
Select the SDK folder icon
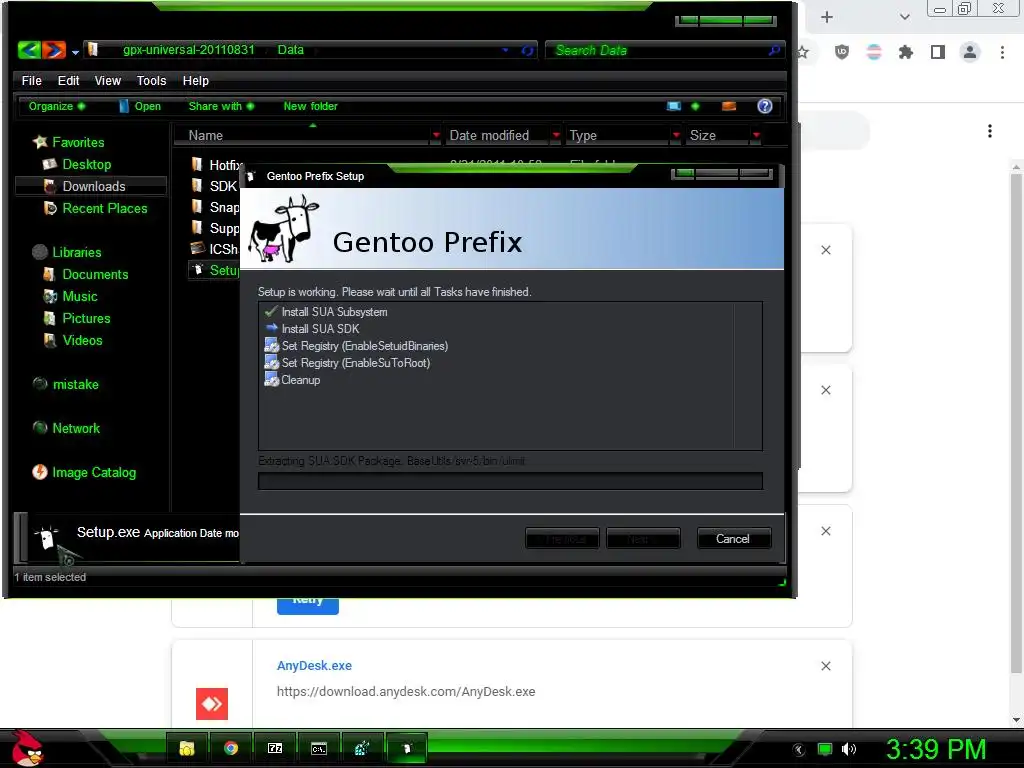(197, 185)
